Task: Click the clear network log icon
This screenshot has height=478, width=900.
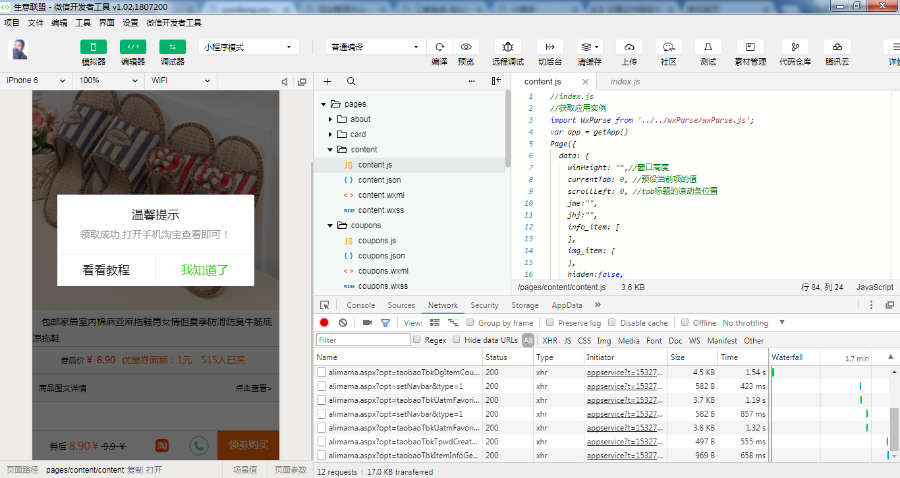Action: tap(342, 323)
